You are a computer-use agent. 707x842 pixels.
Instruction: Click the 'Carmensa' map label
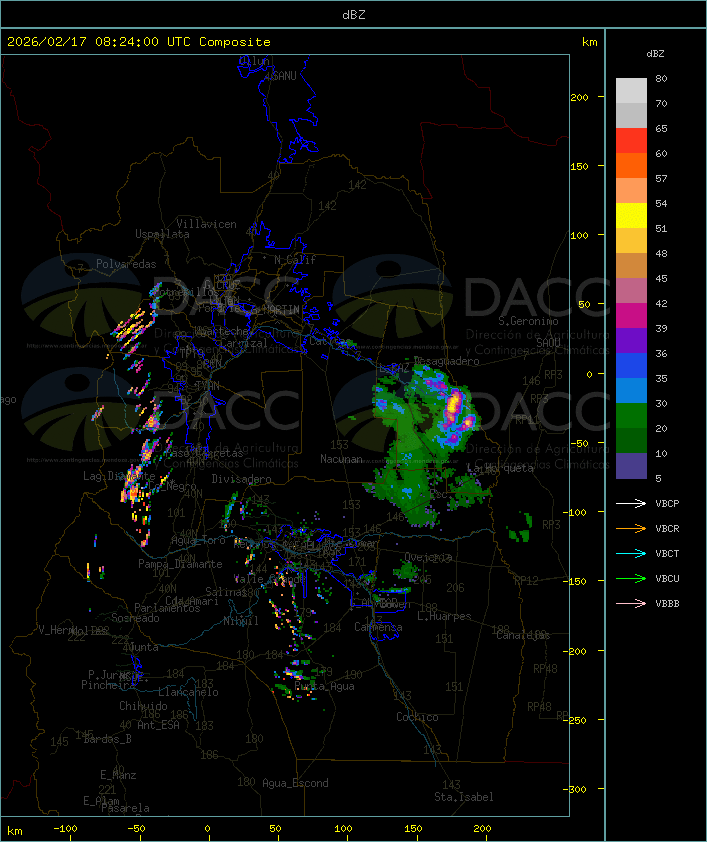click(378, 627)
